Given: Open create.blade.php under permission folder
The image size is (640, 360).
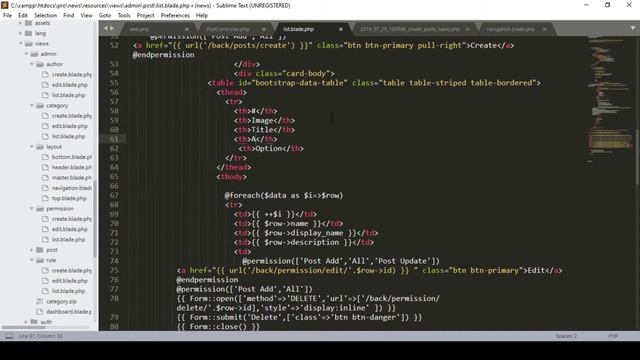Looking at the screenshot, I should pos(71,219).
